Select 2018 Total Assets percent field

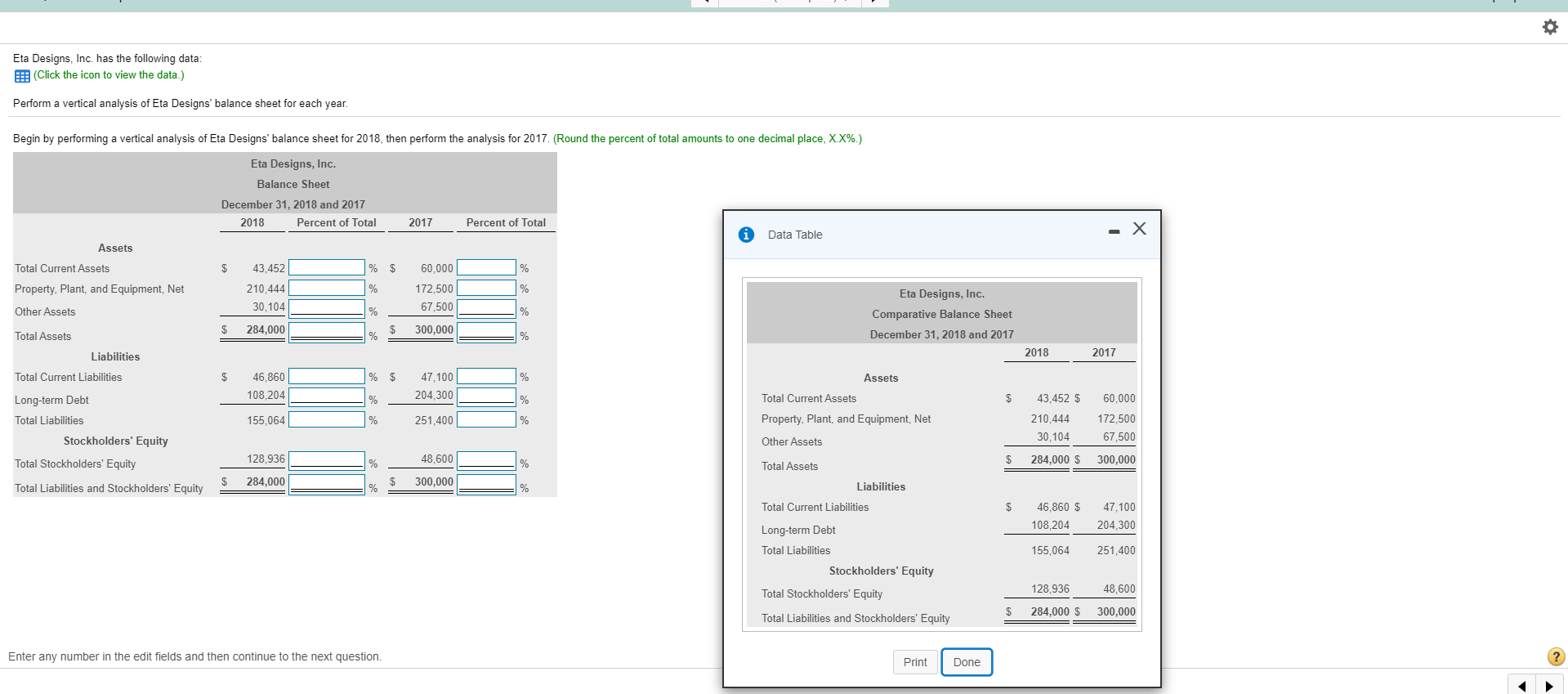[x=327, y=331]
